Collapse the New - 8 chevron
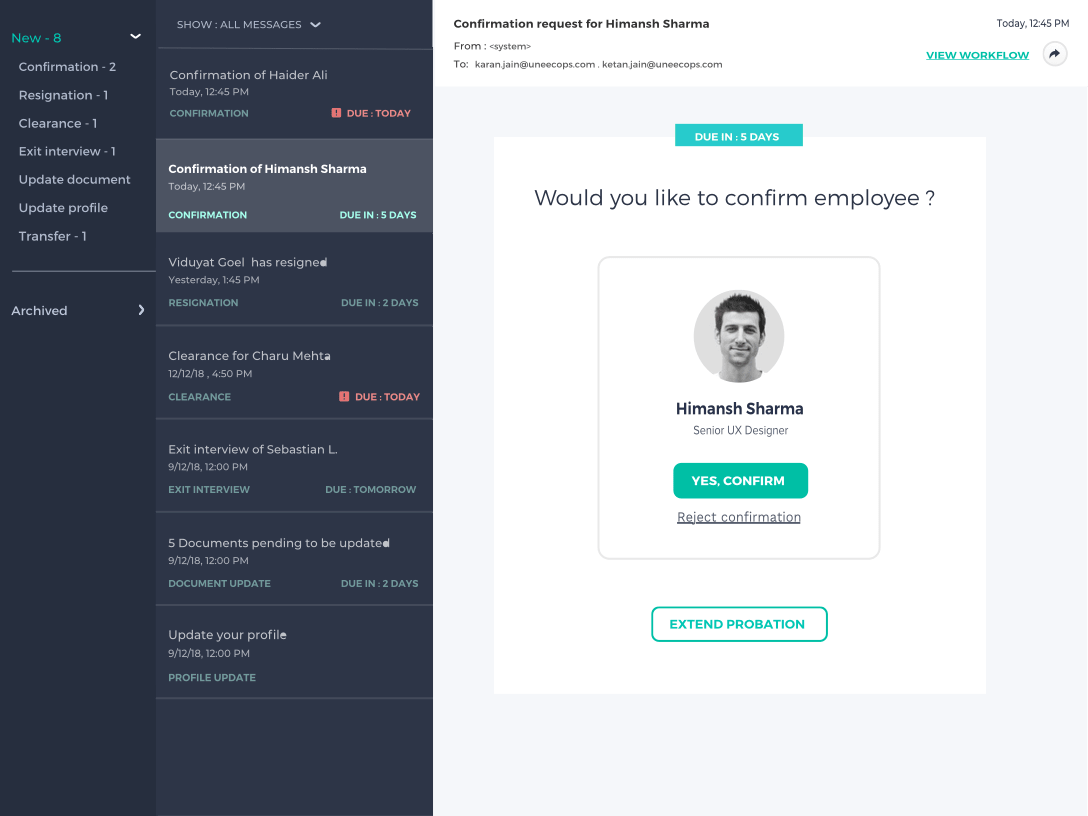The height and width of the screenshot is (816, 1088). click(x=135, y=36)
